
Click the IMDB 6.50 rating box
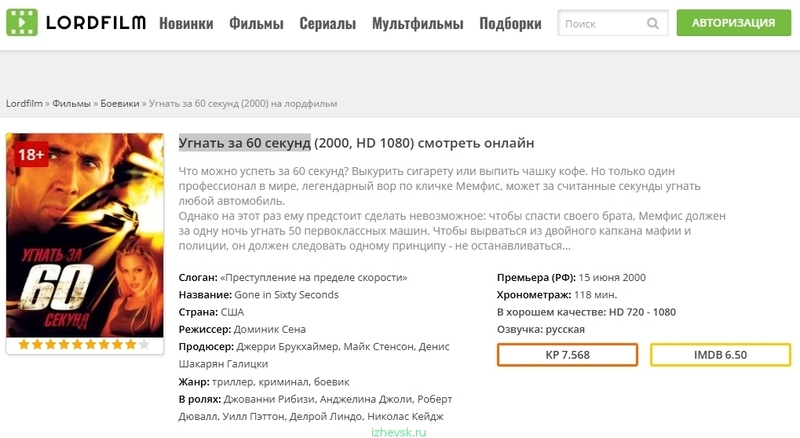pyautogui.click(x=720, y=355)
